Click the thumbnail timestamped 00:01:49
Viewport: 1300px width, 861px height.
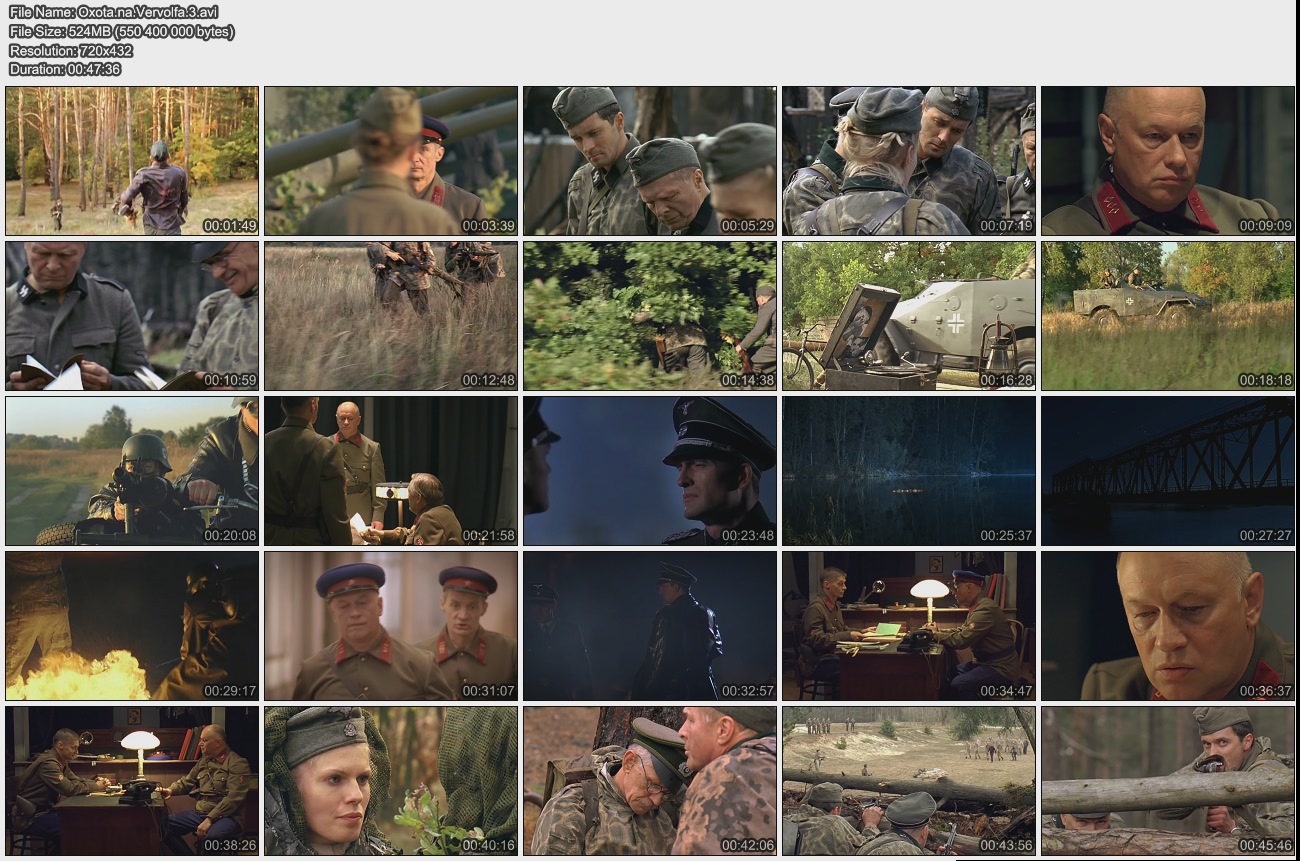(132, 161)
